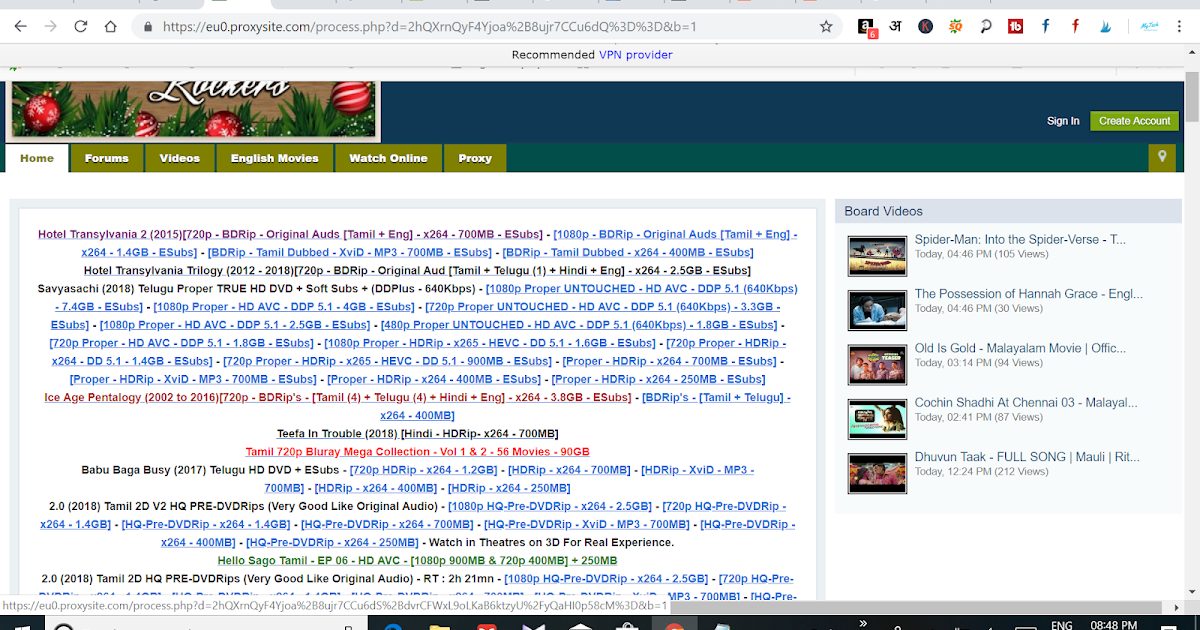Open The Possession of Hannah Grace title link
The width and height of the screenshot is (1200, 630).
pyautogui.click(x=1028, y=294)
